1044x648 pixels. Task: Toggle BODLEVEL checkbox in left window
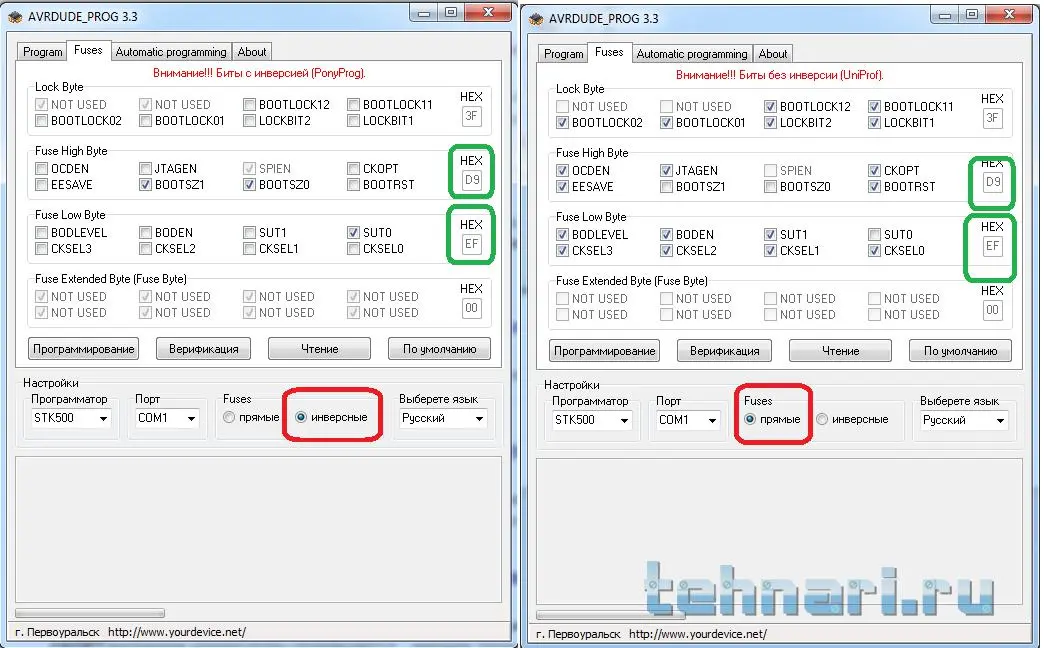click(41, 232)
